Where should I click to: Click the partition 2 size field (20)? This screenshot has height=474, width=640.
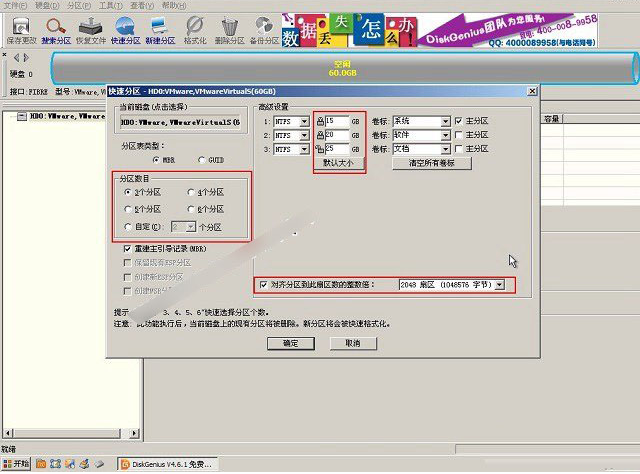337,135
